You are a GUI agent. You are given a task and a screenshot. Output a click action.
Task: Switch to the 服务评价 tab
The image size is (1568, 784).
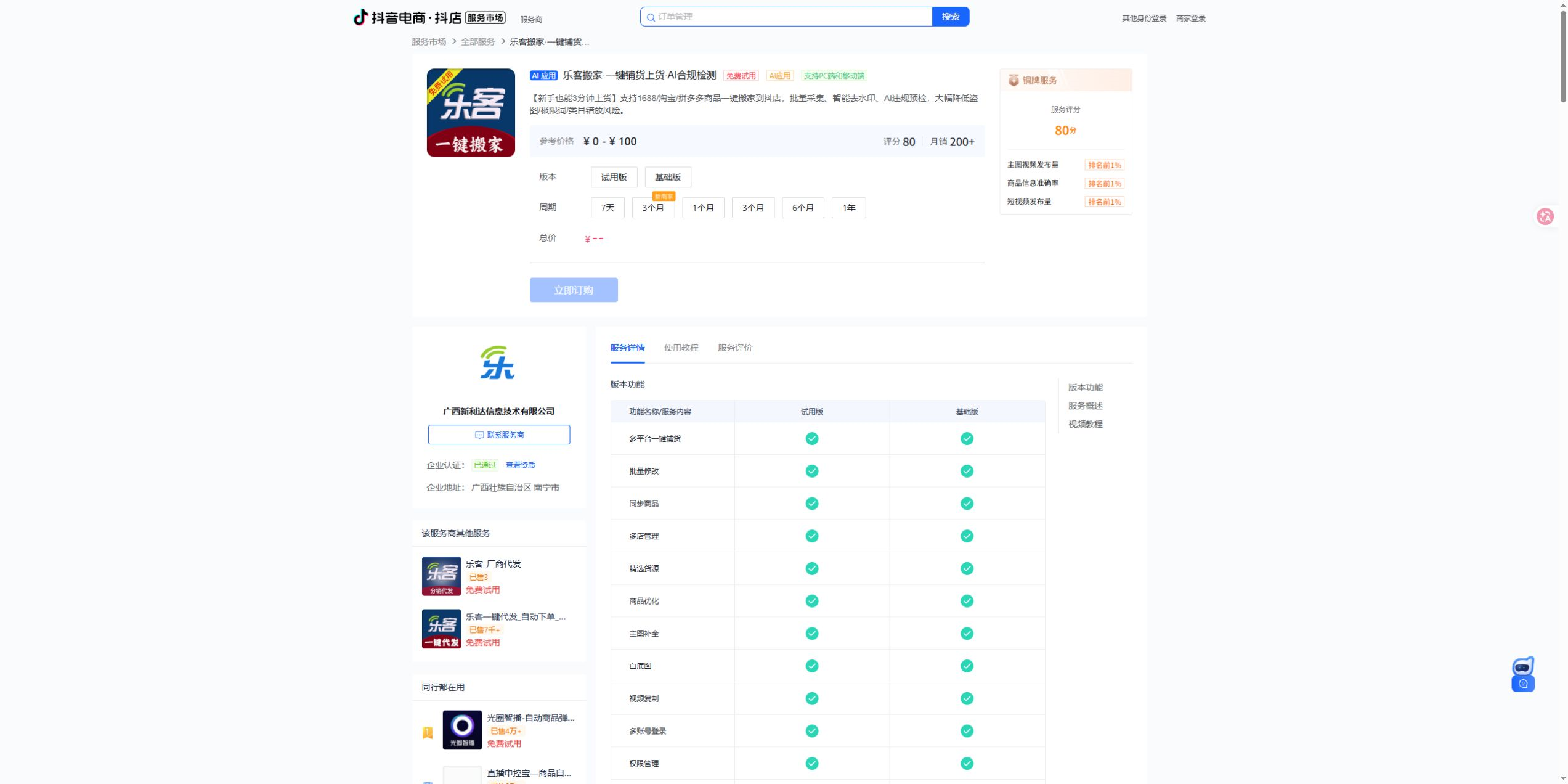735,348
